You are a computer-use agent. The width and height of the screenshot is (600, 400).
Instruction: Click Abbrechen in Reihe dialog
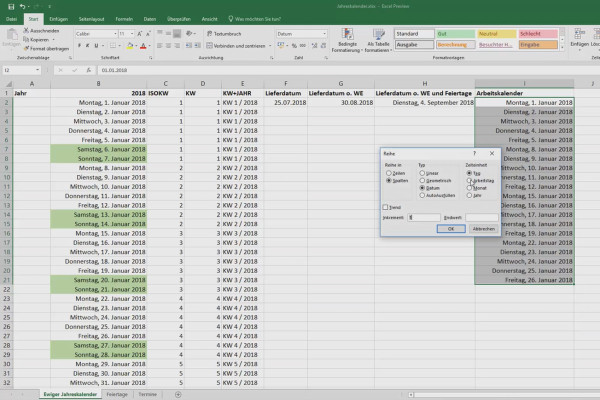point(483,229)
